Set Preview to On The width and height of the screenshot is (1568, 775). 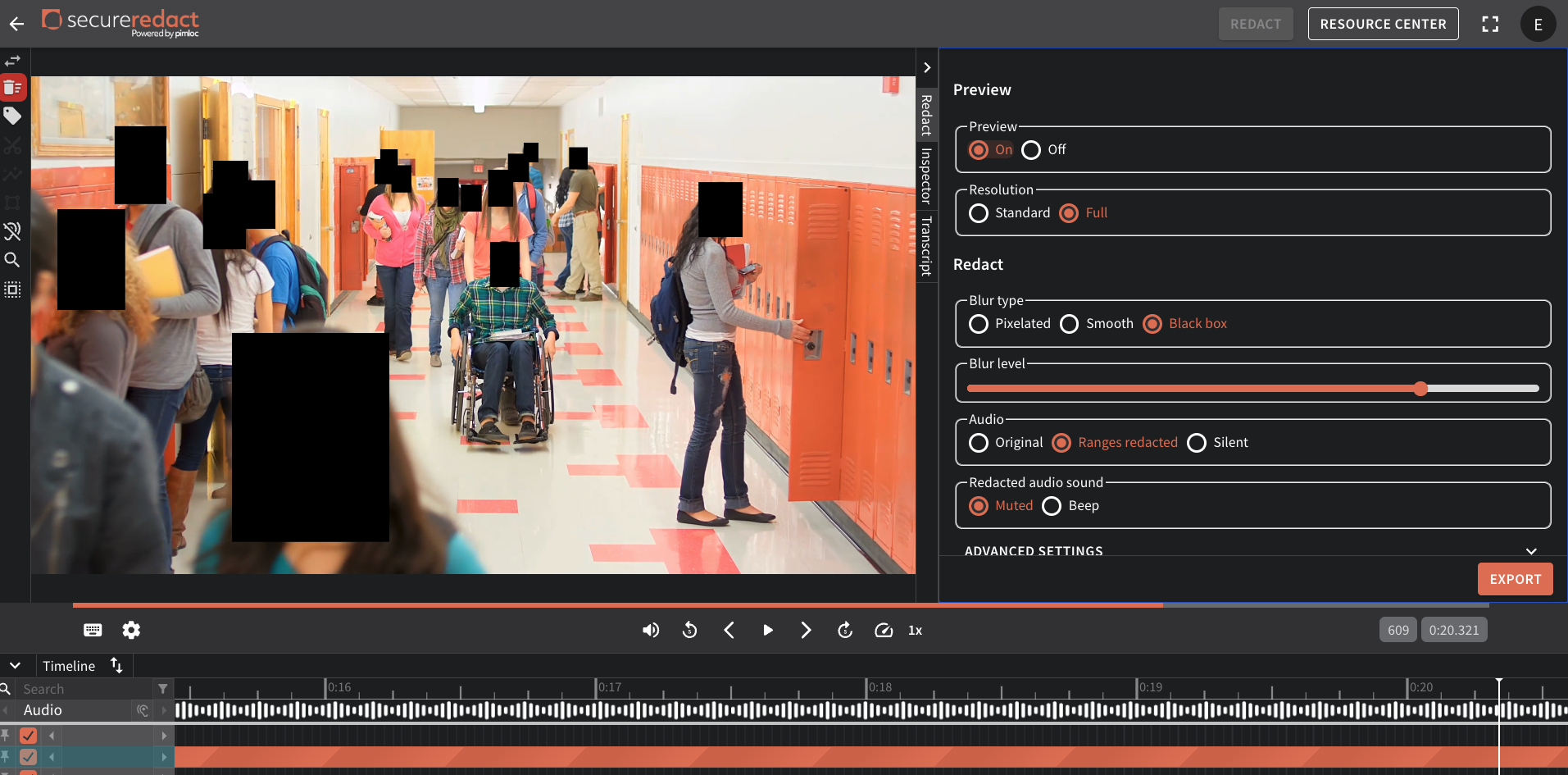(x=979, y=150)
